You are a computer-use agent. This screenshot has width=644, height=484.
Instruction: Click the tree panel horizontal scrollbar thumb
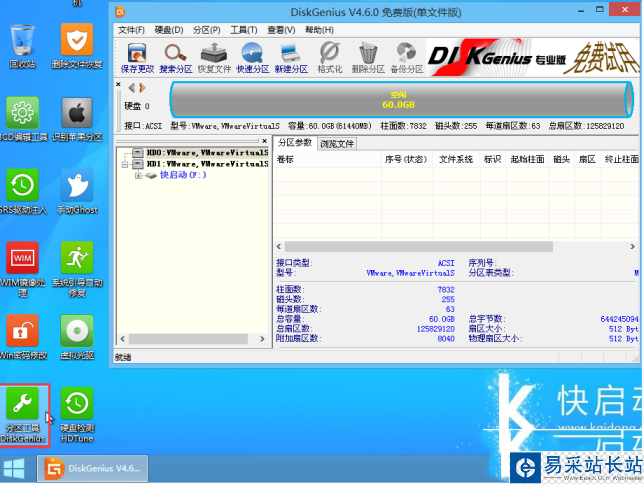[x=188, y=339]
